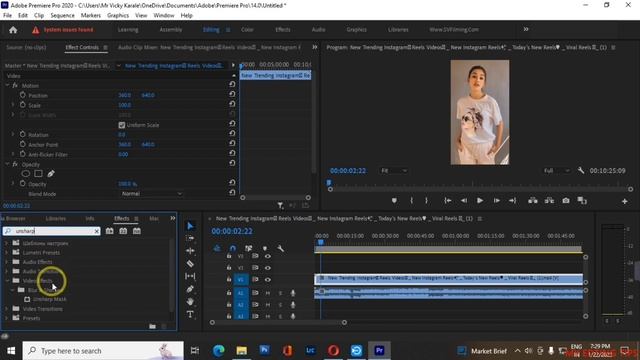
Task: Open Comparison View button
Action: (x=582, y=200)
